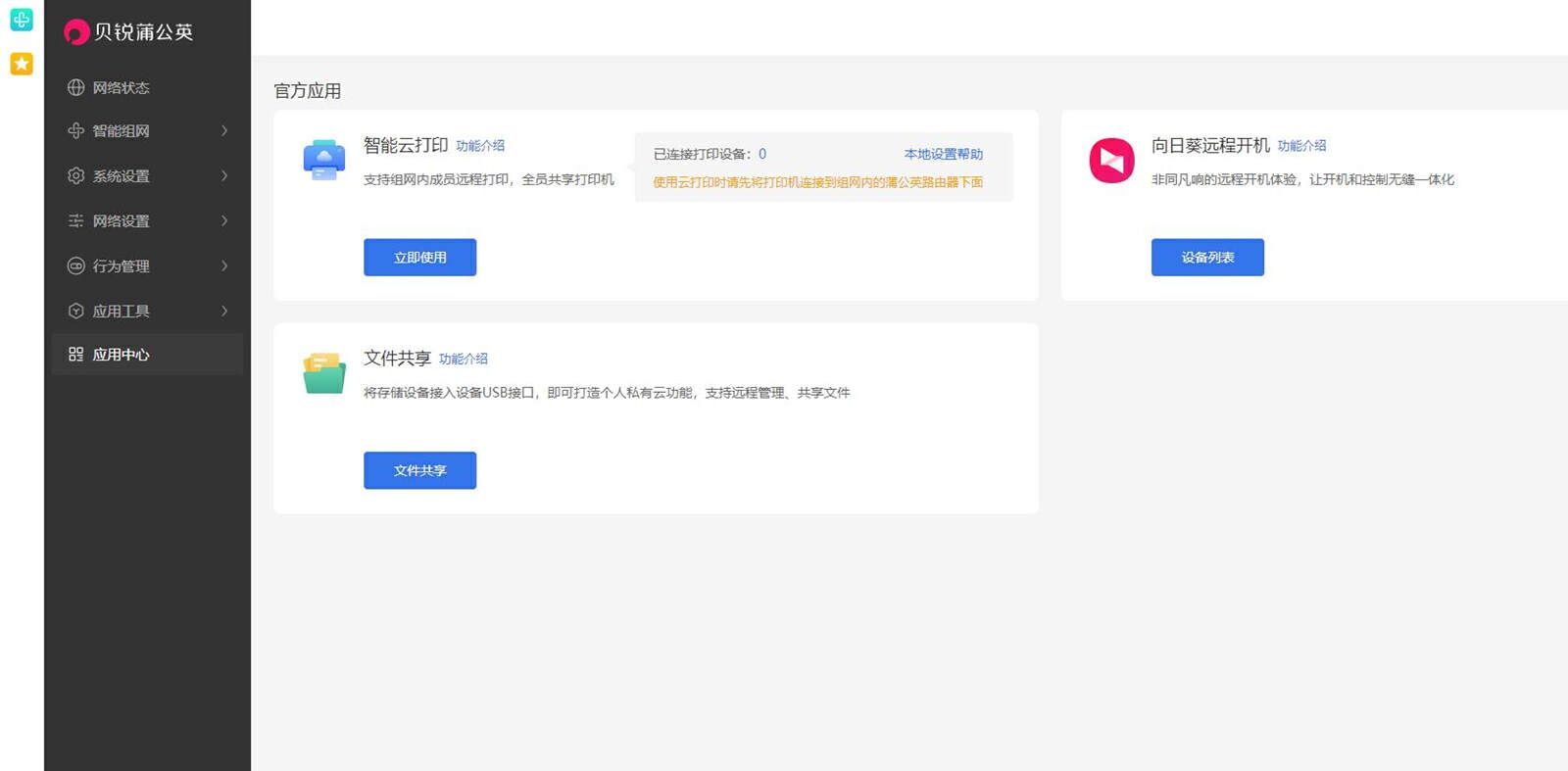Click the gear icon beside 系统设置
1568x771 pixels.
75,175
